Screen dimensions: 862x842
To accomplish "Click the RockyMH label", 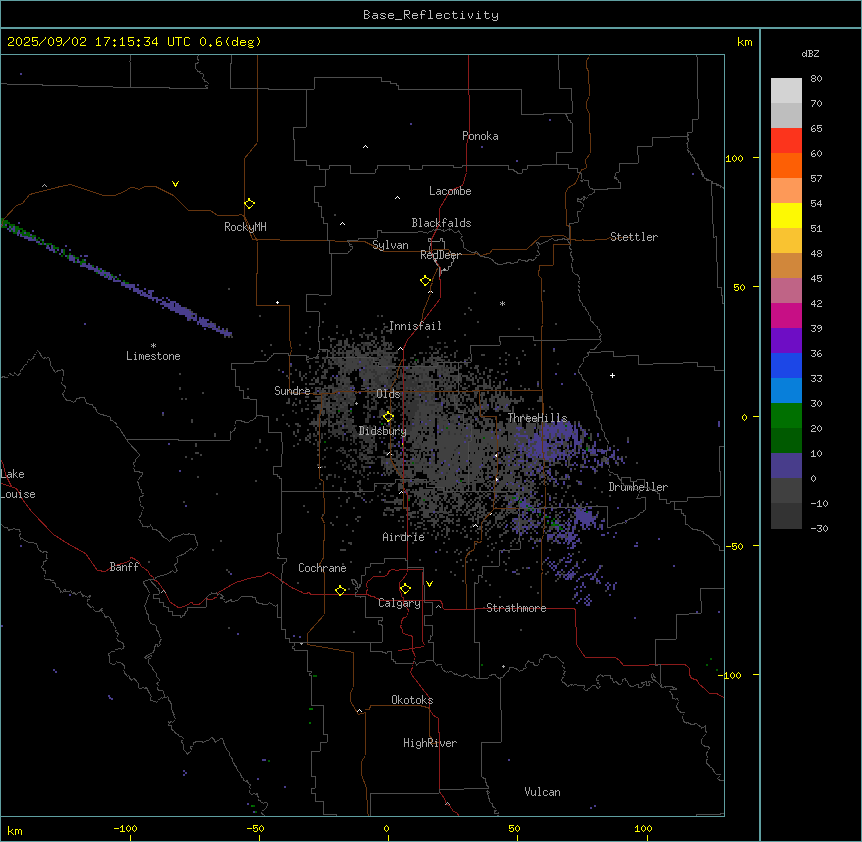I will [x=245, y=227].
